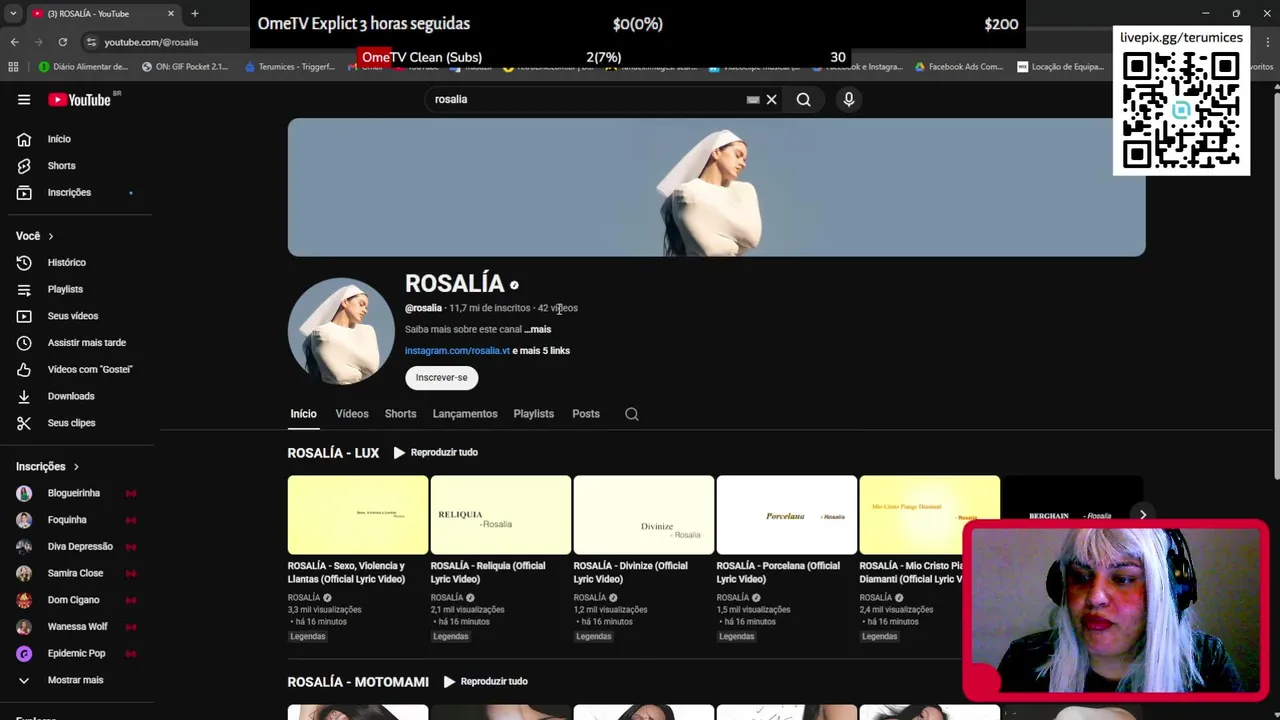
Task: Open instagram.com/rosalia.vt link
Action: pyautogui.click(x=457, y=351)
